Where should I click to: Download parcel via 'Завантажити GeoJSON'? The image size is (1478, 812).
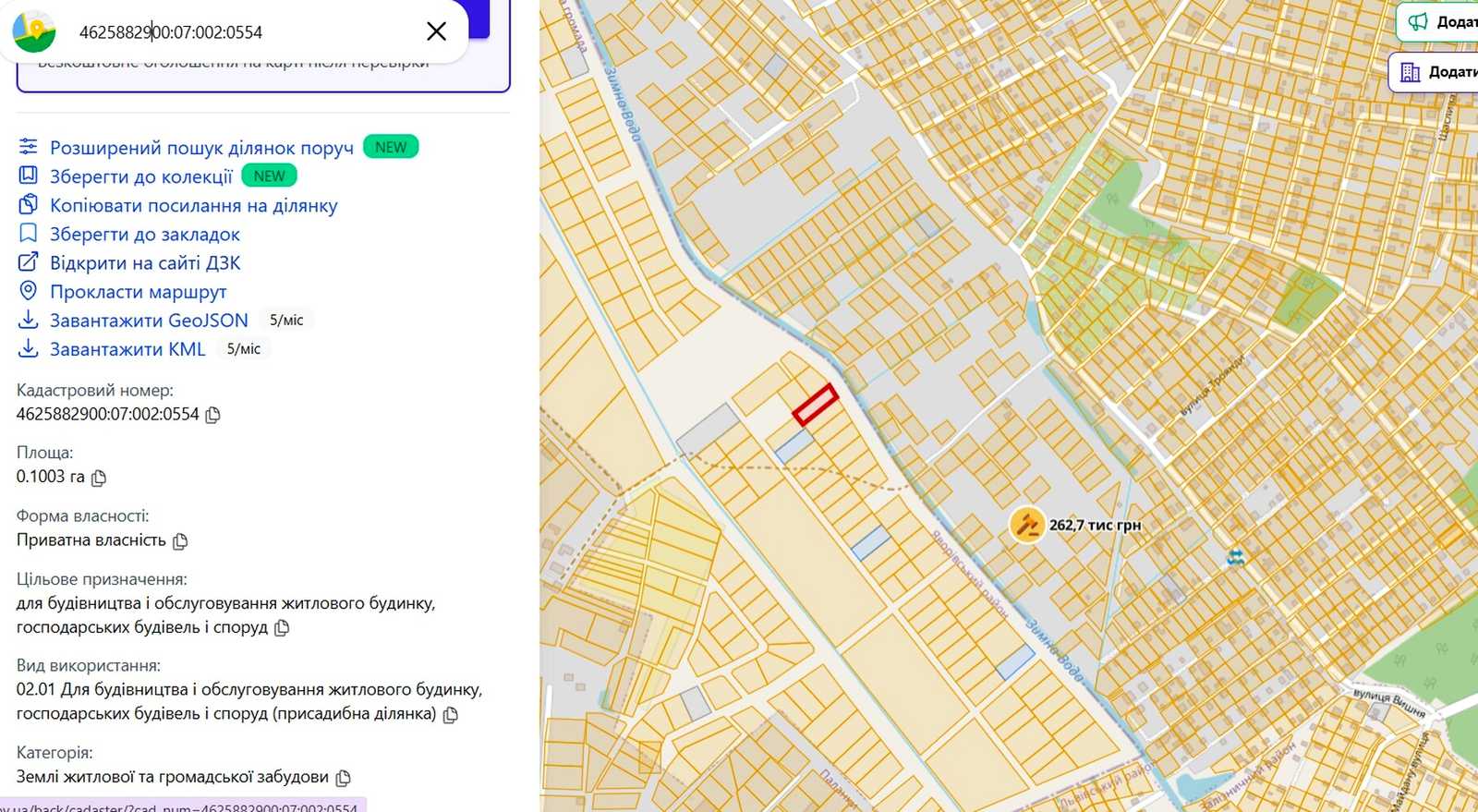tap(149, 321)
